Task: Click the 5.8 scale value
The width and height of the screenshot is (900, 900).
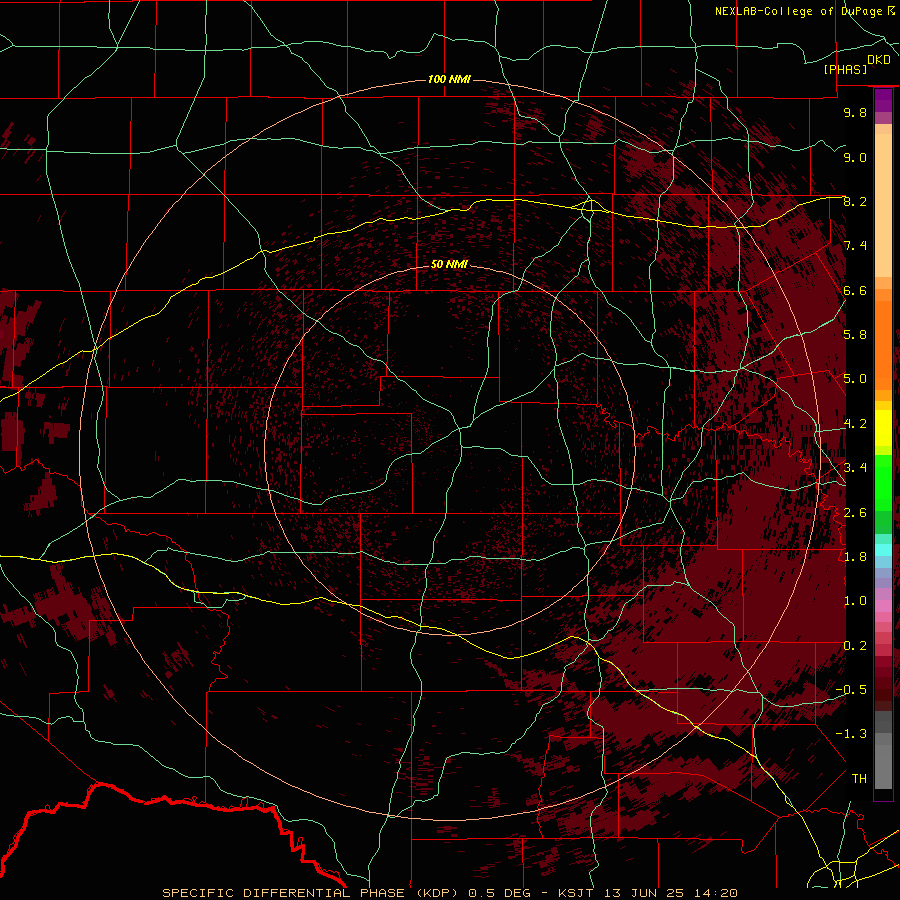Action: [855, 334]
